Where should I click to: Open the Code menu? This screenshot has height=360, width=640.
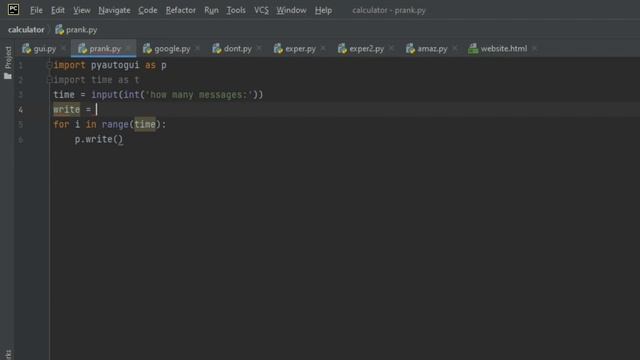pyautogui.click(x=148, y=10)
